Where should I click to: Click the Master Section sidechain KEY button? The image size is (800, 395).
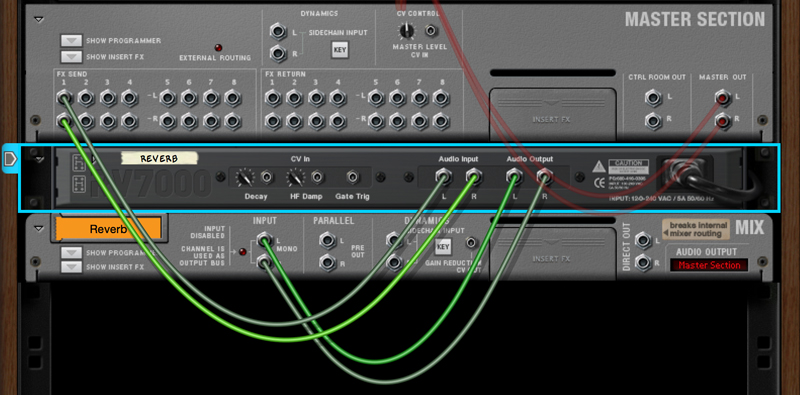(x=339, y=50)
